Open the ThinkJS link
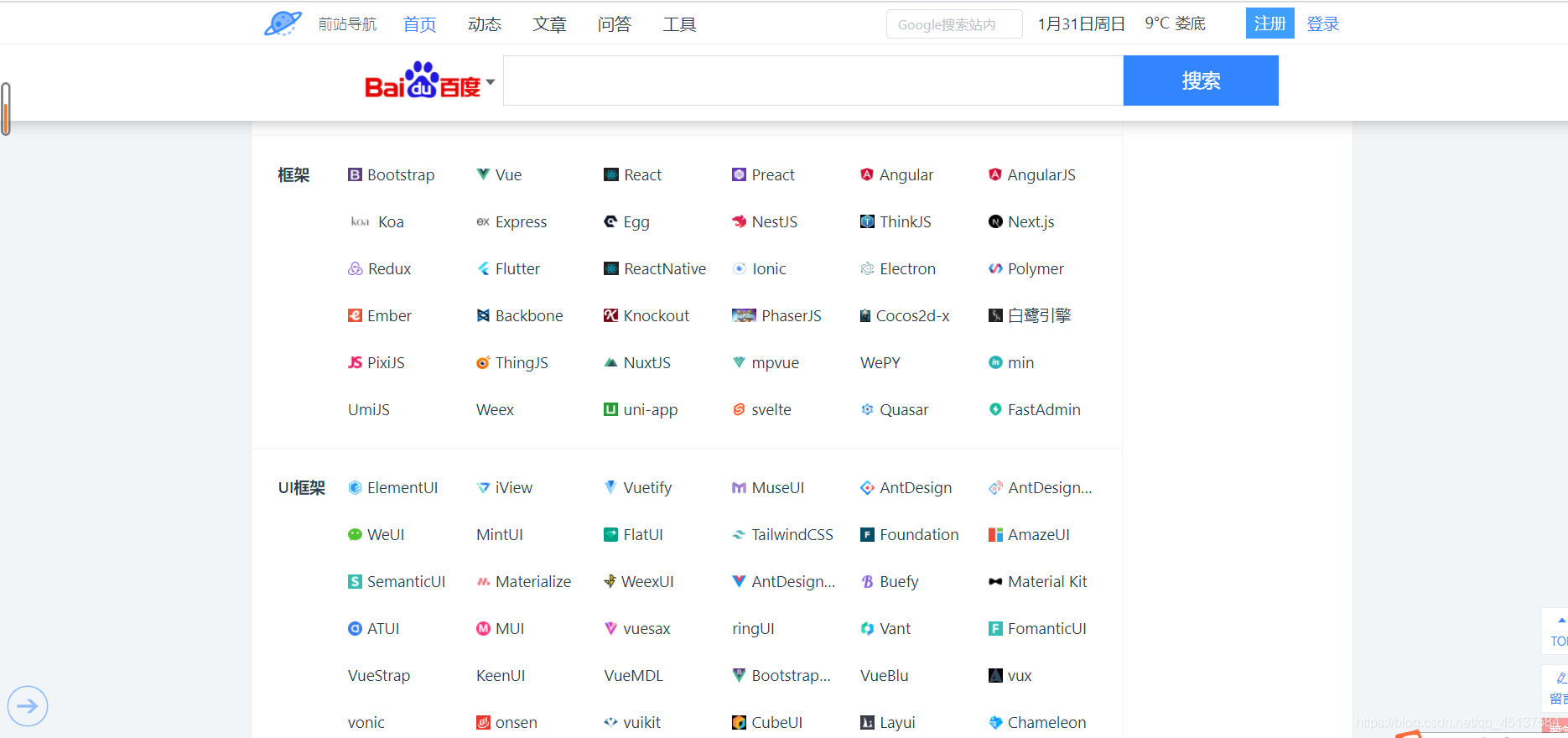Screen dimensions: 1568x738 [x=896, y=221]
